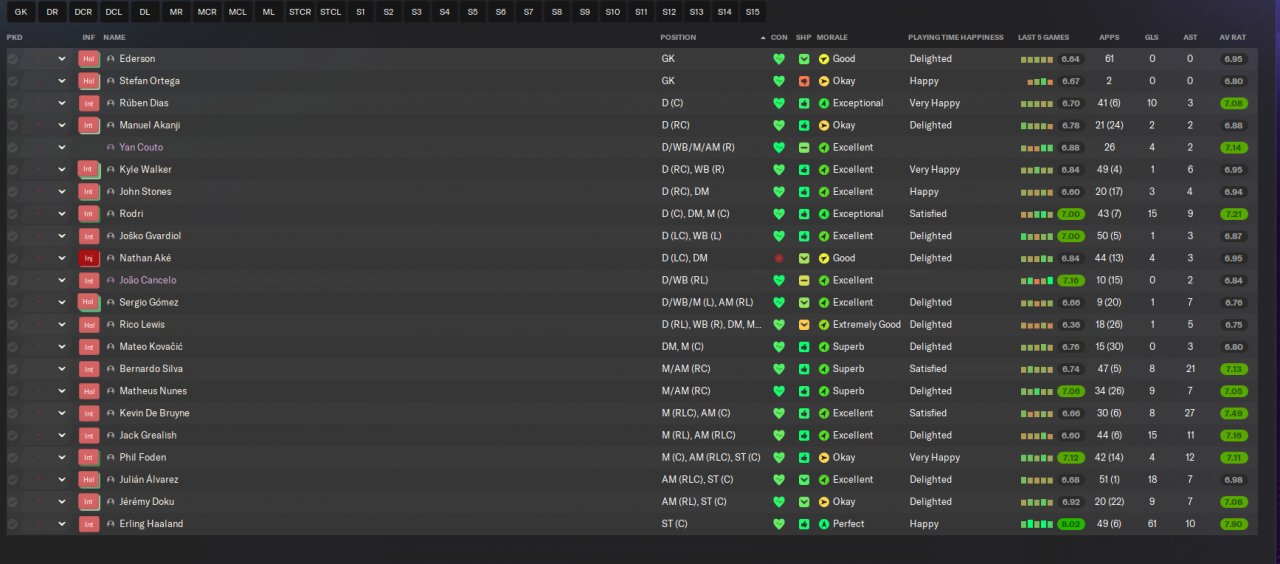Click Bernardo Silva's match sharpness icon

tap(804, 369)
